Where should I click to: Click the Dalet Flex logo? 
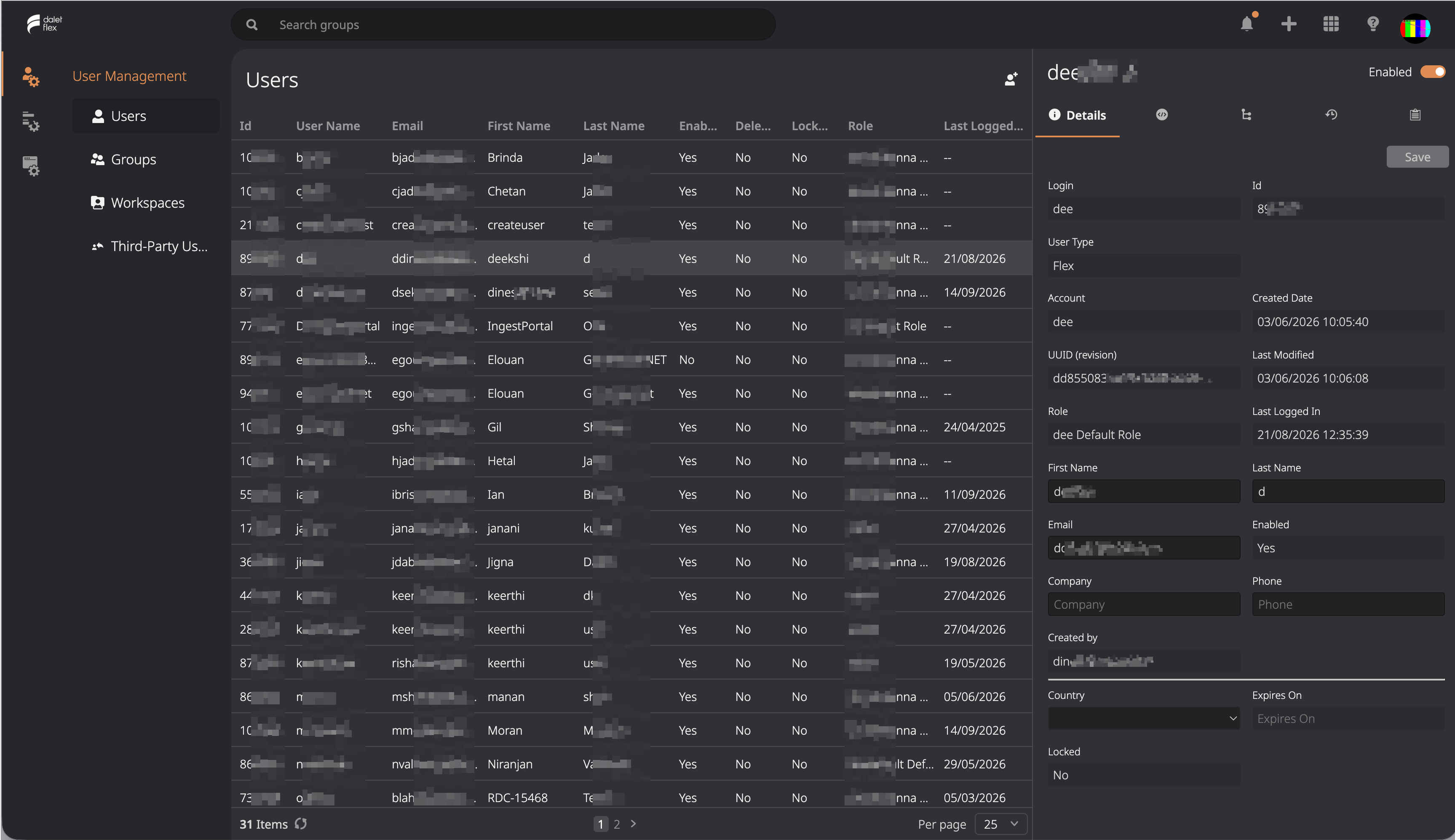pyautogui.click(x=44, y=24)
